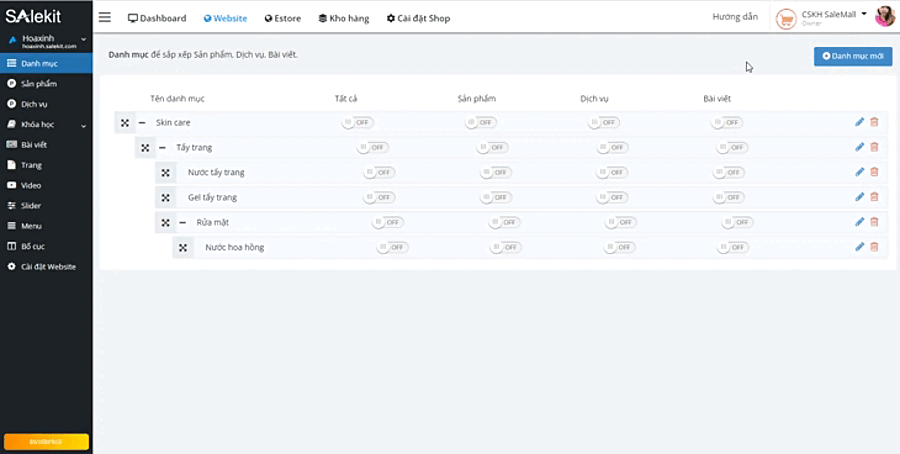Open the hamburger menu icon in top bar
This screenshot has width=900, height=454.
coord(104,17)
